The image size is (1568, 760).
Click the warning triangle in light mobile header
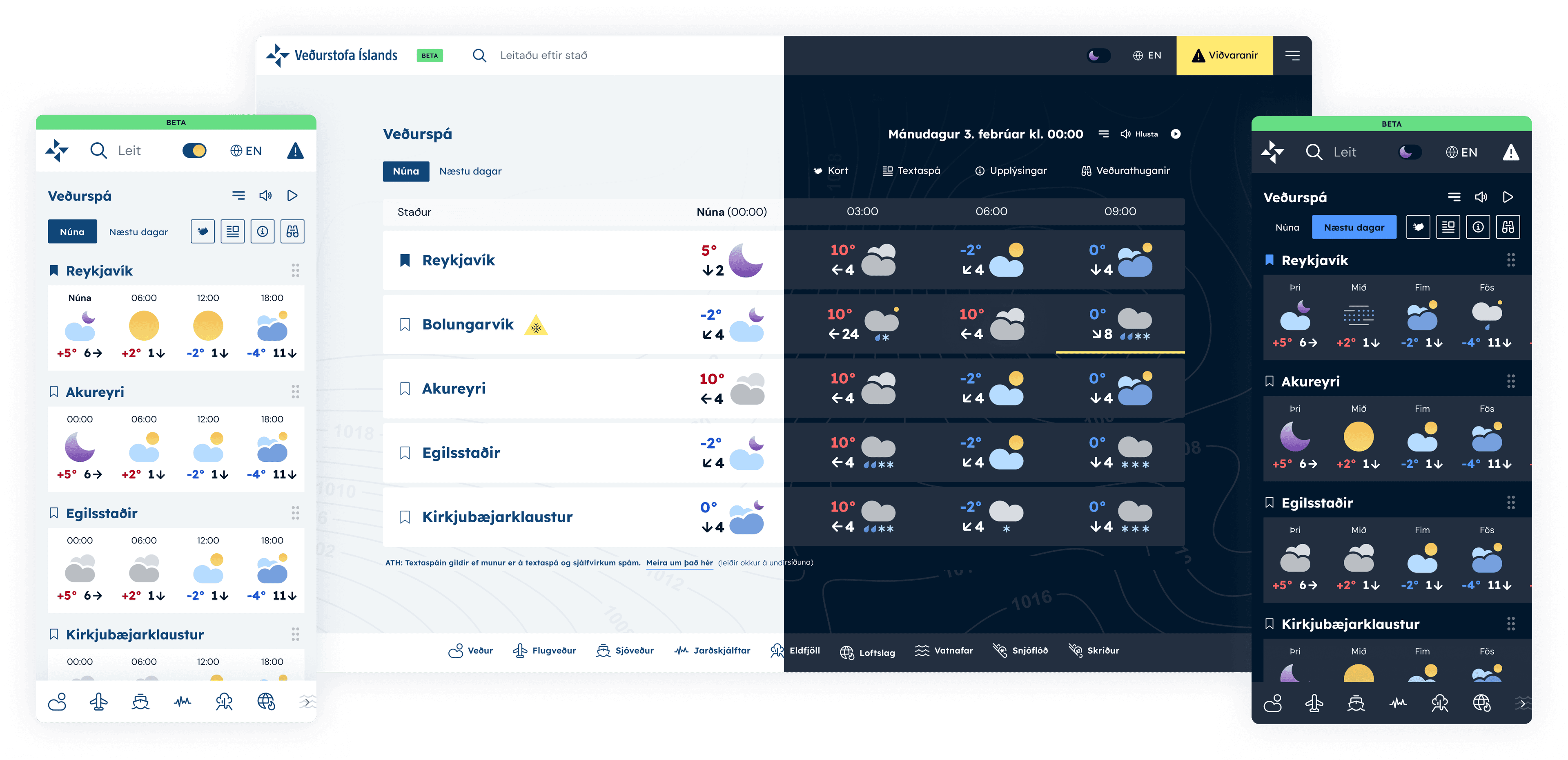coord(295,150)
